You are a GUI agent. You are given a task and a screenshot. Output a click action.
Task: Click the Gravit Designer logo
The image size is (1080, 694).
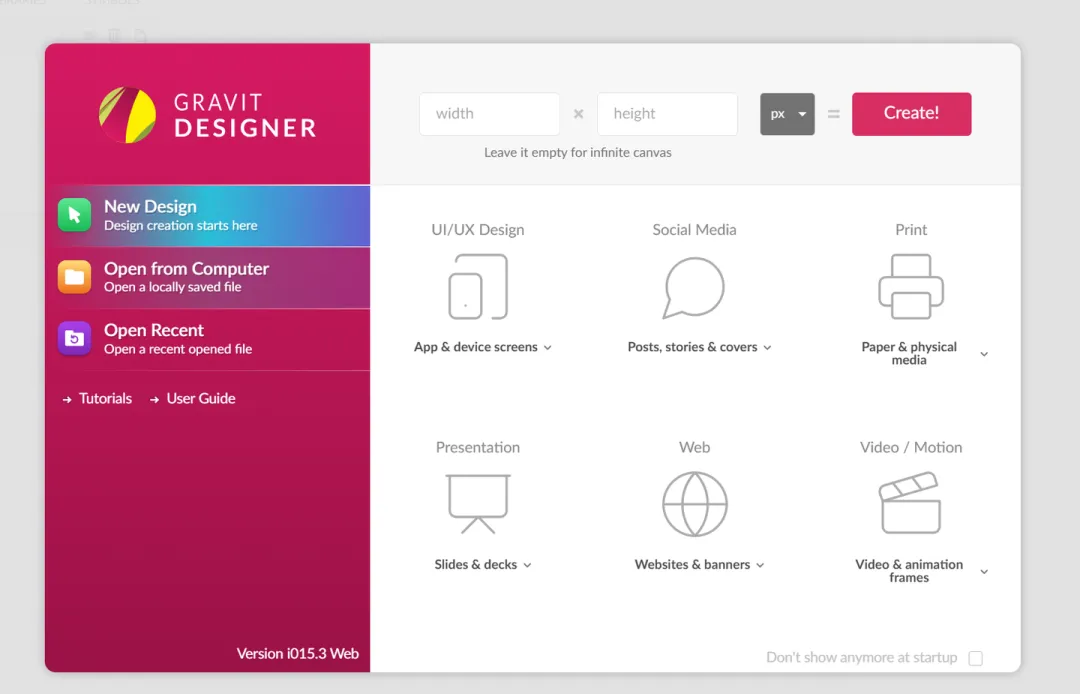click(x=207, y=115)
